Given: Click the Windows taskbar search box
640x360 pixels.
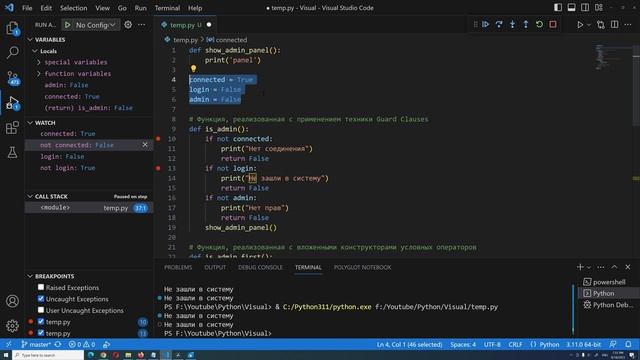Looking at the screenshot, I should [48, 355].
